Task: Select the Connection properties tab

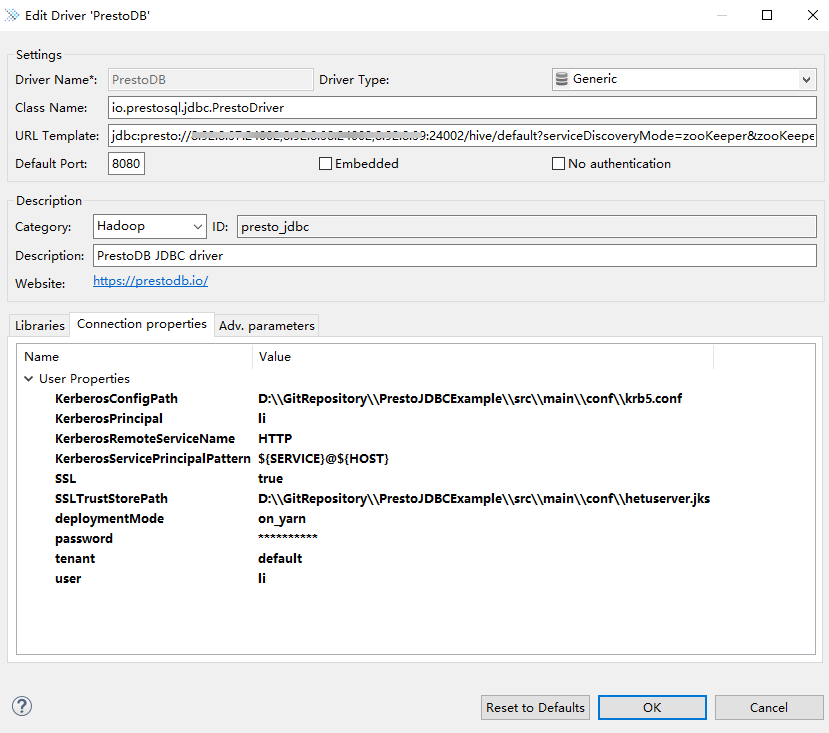Action: (142, 324)
